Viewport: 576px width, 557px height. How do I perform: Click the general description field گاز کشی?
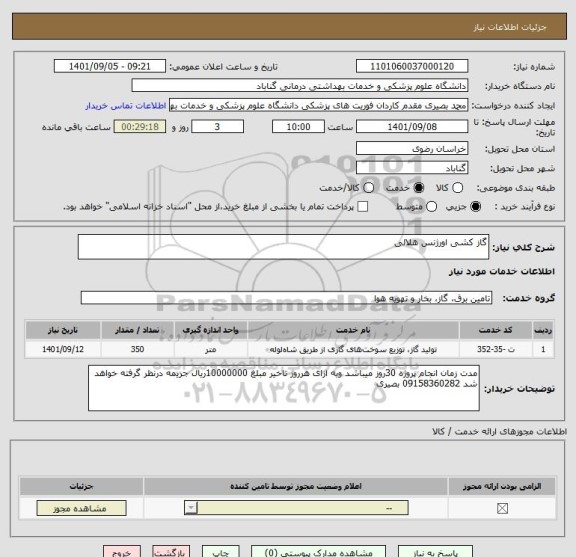(x=283, y=247)
